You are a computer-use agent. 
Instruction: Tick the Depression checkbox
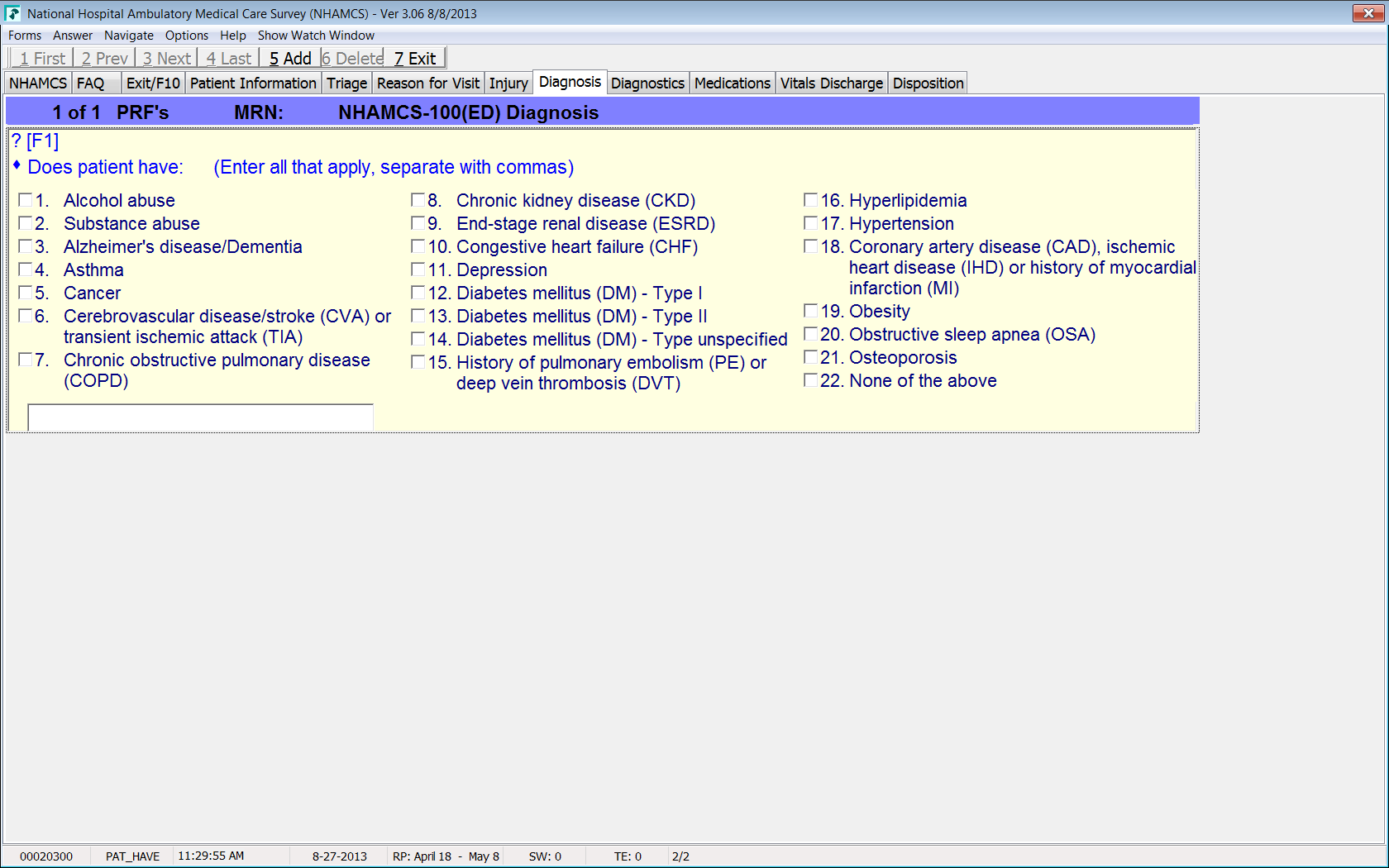click(x=418, y=269)
